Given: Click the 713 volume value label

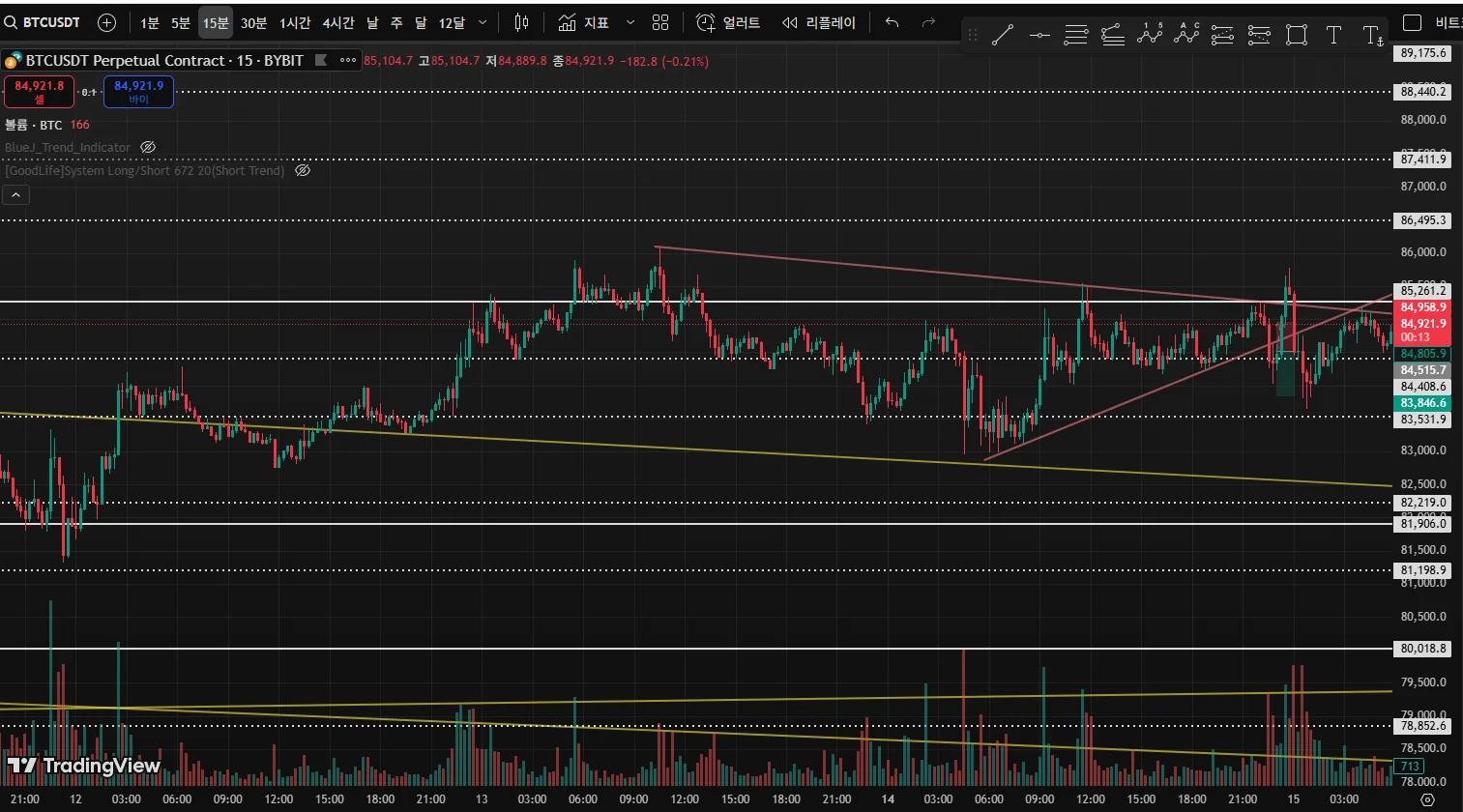Looking at the screenshot, I should click(1410, 767).
